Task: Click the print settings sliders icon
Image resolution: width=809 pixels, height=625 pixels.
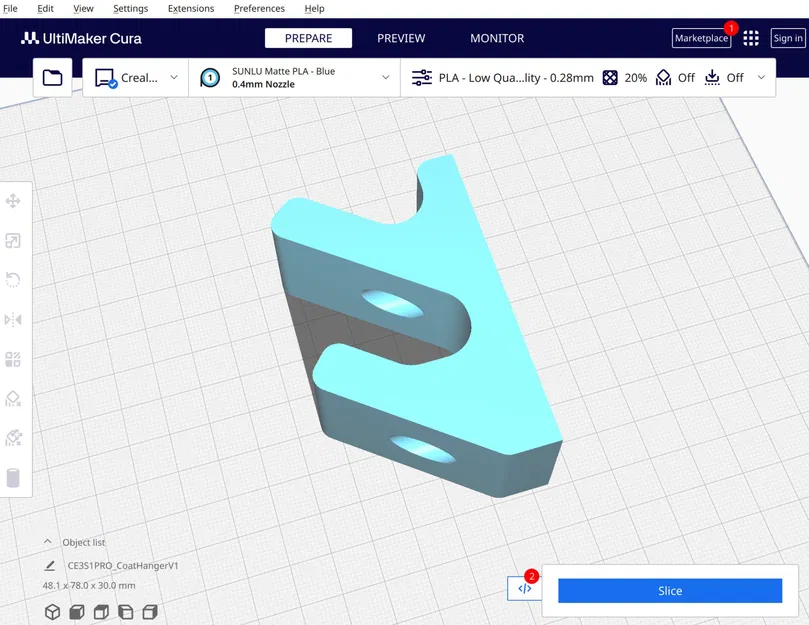Action: (422, 78)
